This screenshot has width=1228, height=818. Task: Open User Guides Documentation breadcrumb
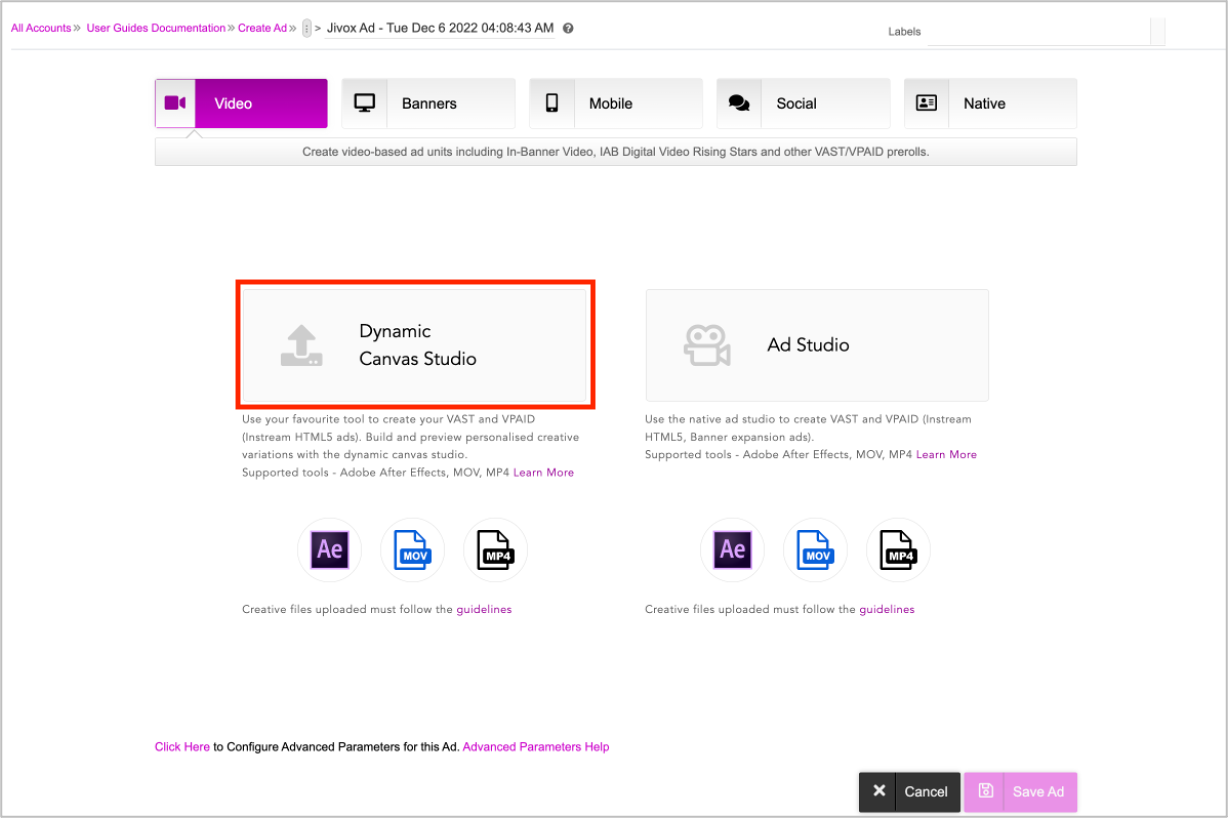tap(156, 28)
